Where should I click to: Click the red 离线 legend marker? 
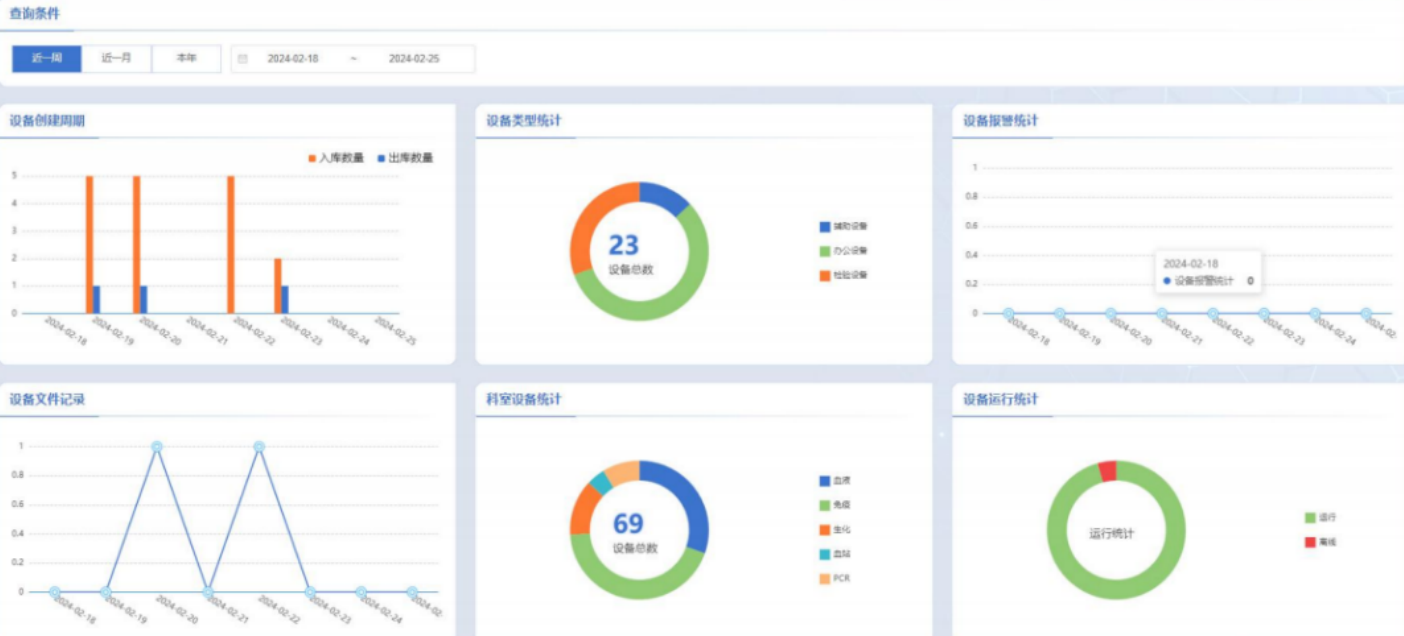click(1310, 542)
